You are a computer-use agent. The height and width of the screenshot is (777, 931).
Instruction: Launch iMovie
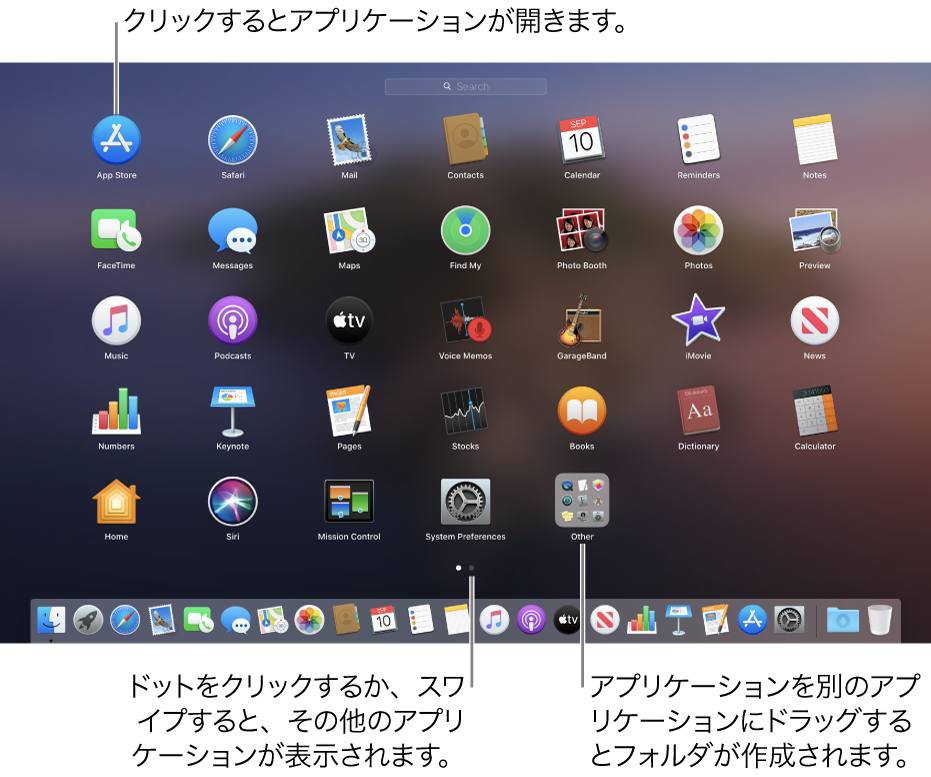point(698,321)
